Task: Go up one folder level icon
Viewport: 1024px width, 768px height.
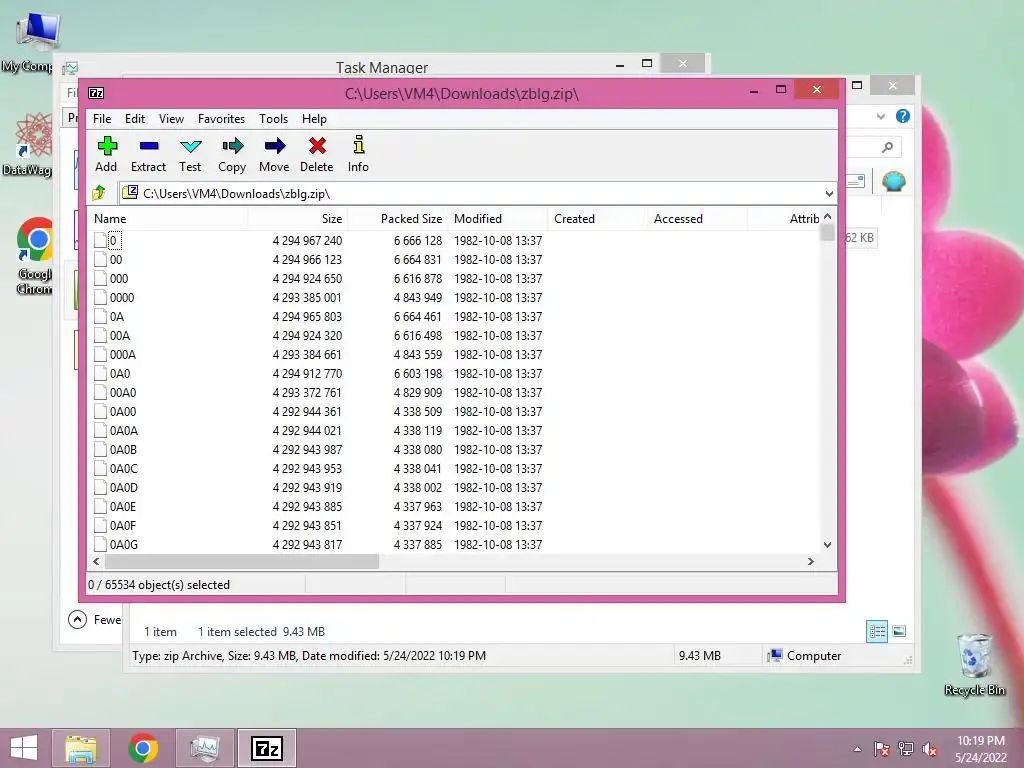Action: [x=99, y=193]
